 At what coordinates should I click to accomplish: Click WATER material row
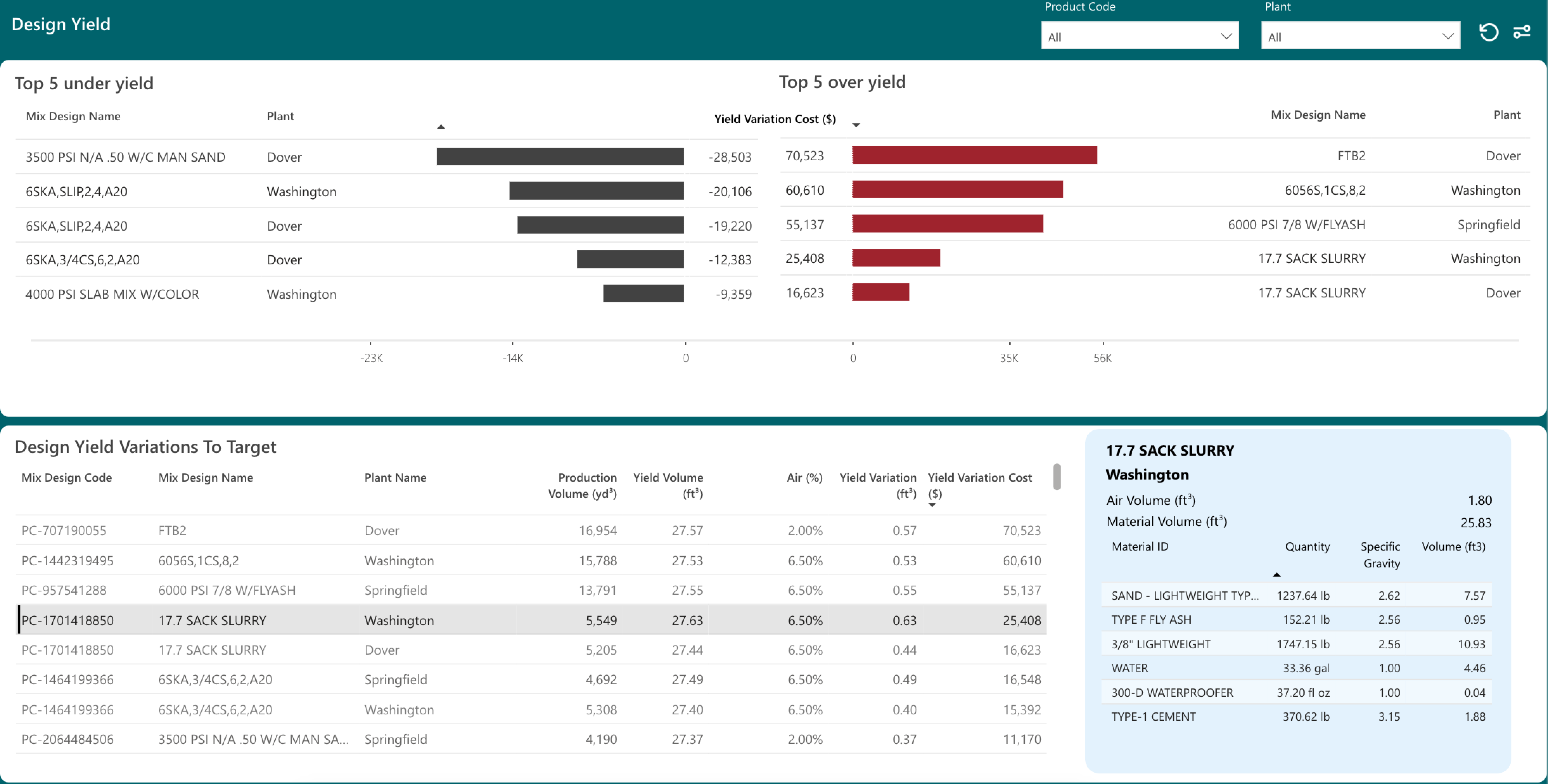click(1296, 668)
